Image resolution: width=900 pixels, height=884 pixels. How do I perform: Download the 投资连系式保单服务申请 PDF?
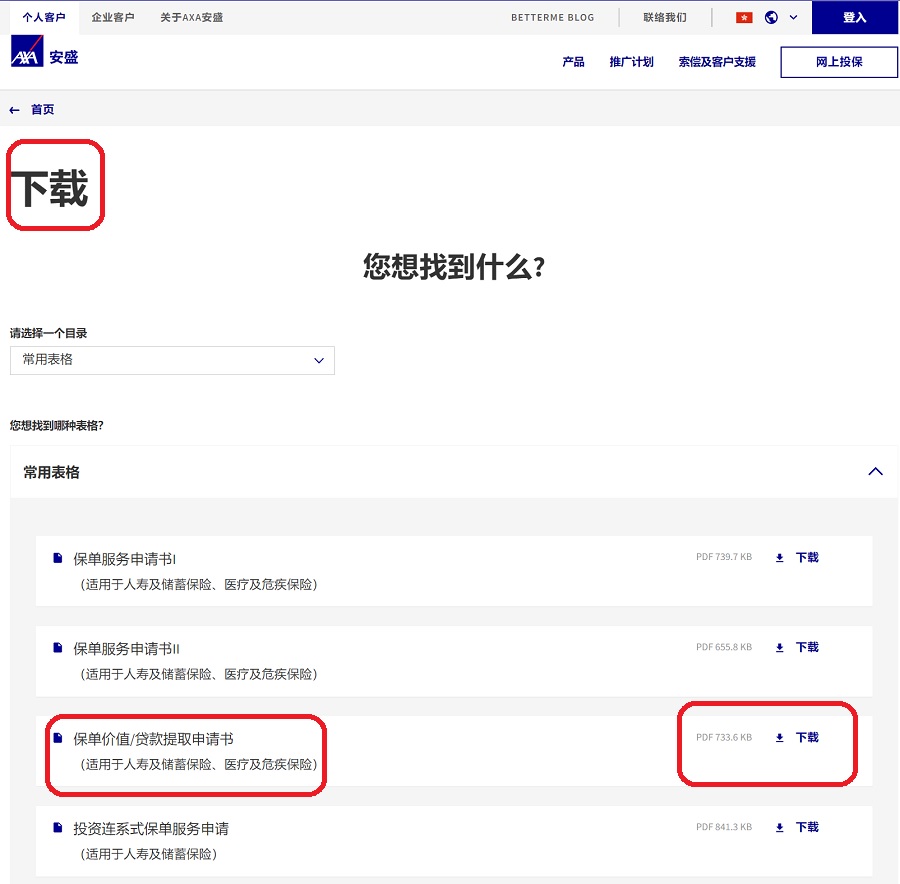806,828
